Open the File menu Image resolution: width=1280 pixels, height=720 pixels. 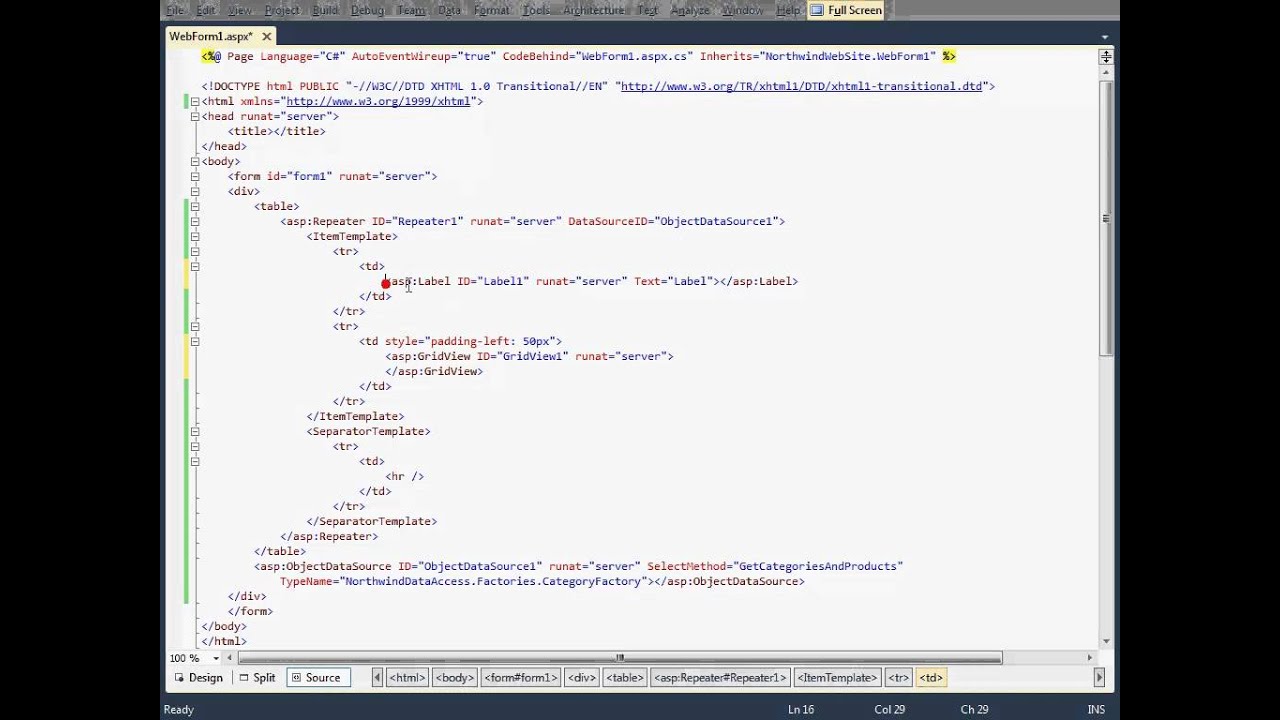click(174, 10)
